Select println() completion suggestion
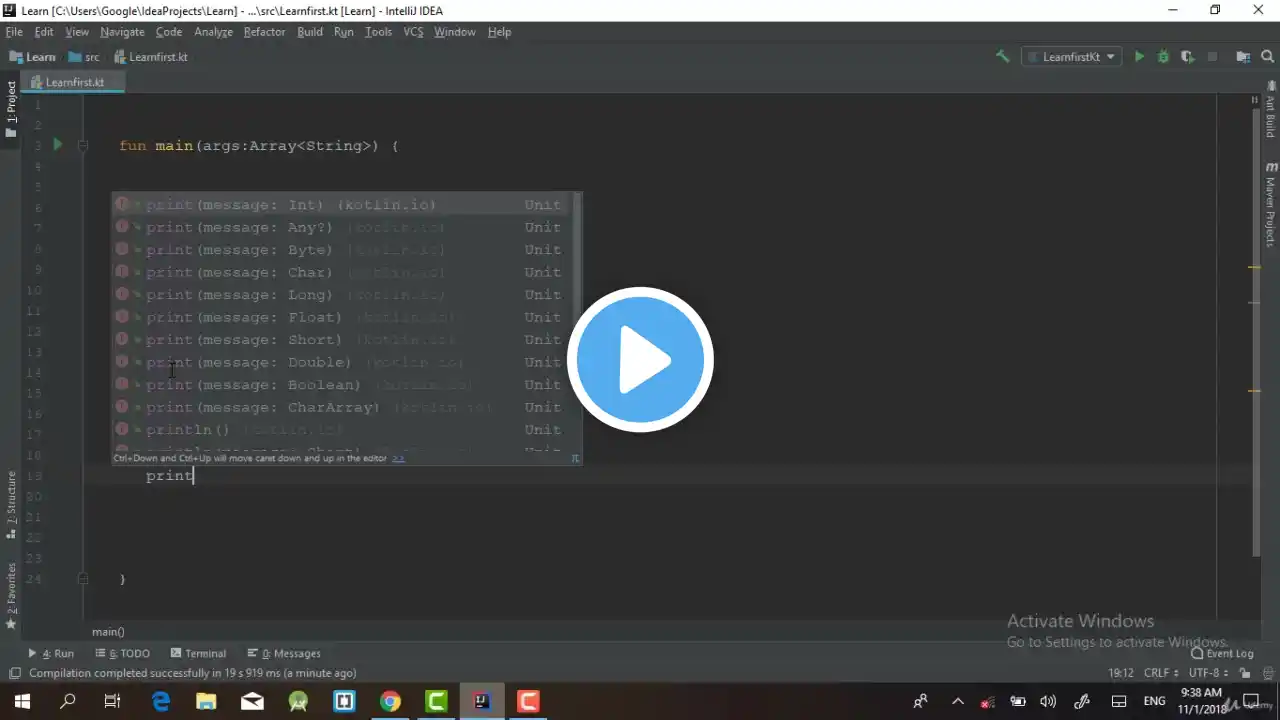The height and width of the screenshot is (720, 1280). point(341,430)
